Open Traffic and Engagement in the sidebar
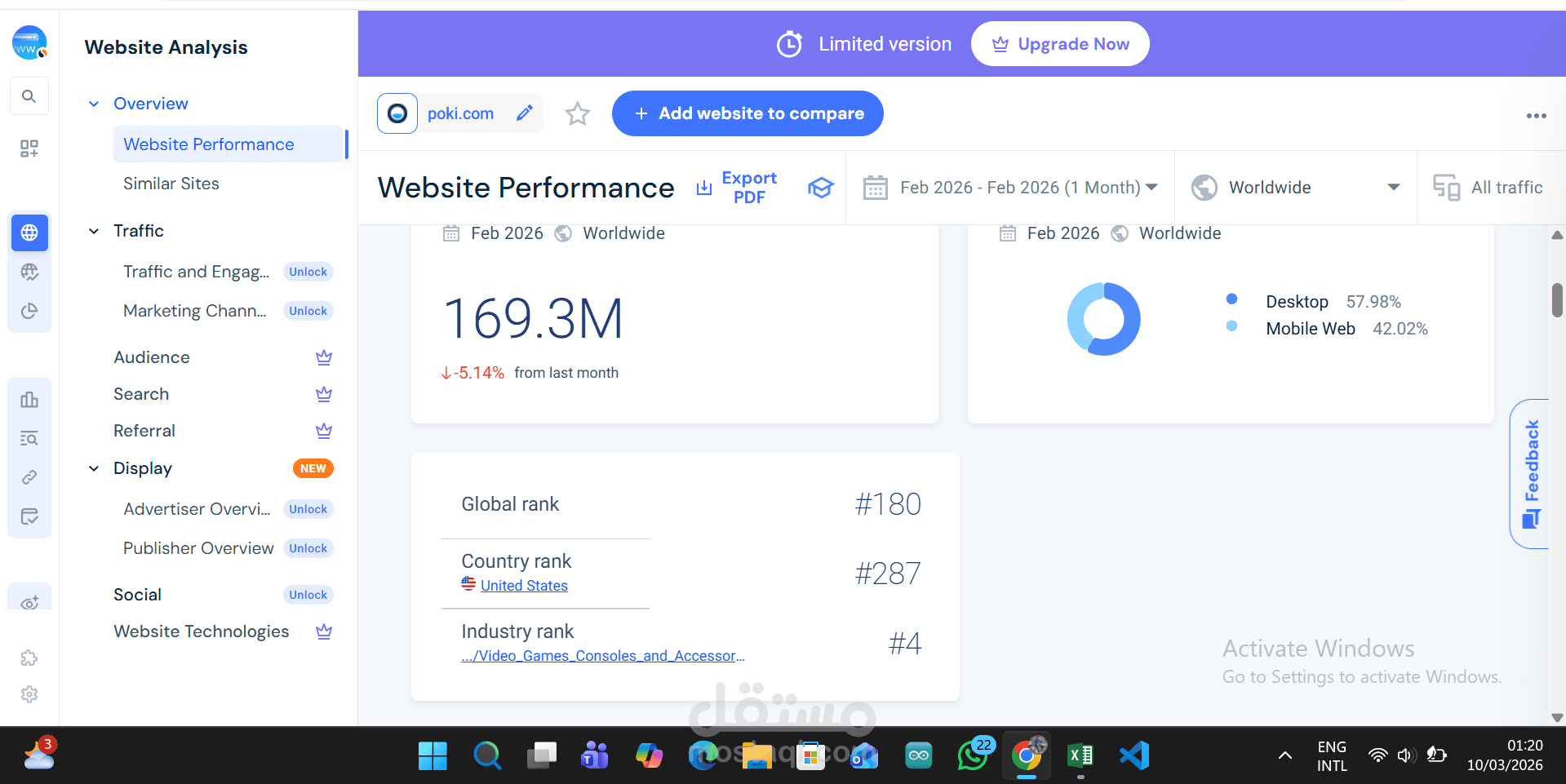The image size is (1566, 784). [x=197, y=272]
